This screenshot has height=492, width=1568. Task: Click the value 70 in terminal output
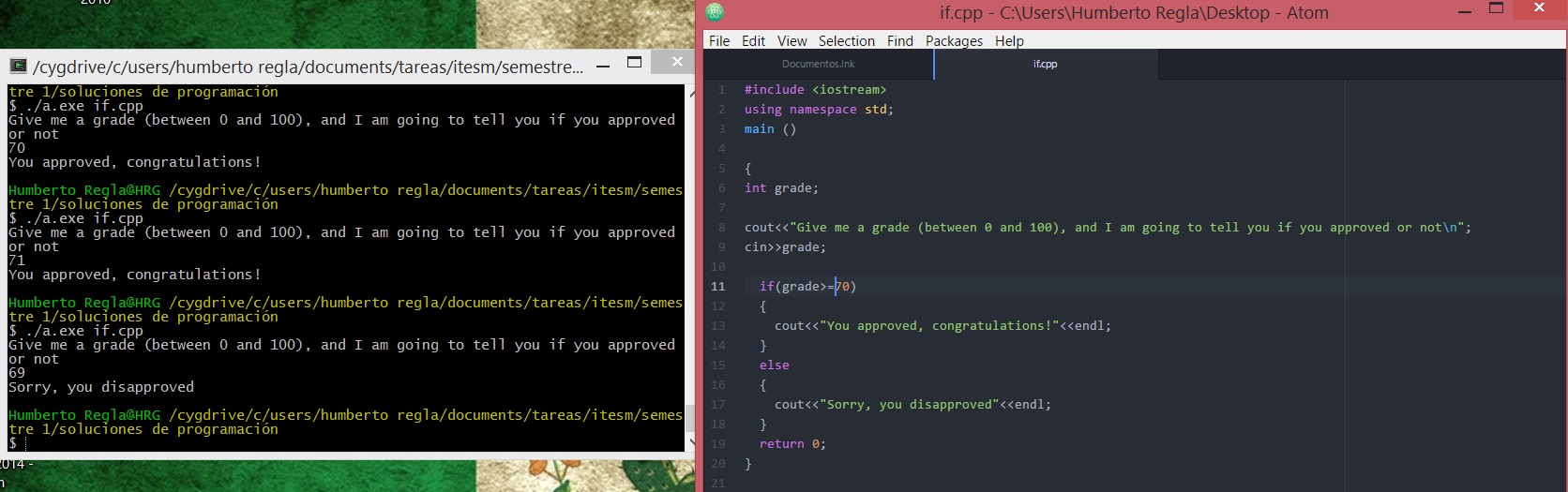pos(17,148)
